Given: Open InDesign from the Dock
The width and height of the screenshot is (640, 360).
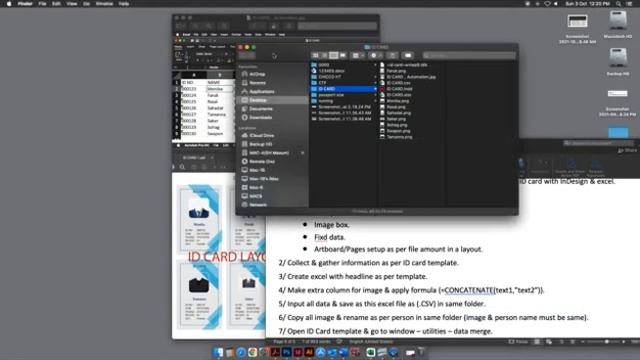Looking at the screenshot, I should pos(298,352).
